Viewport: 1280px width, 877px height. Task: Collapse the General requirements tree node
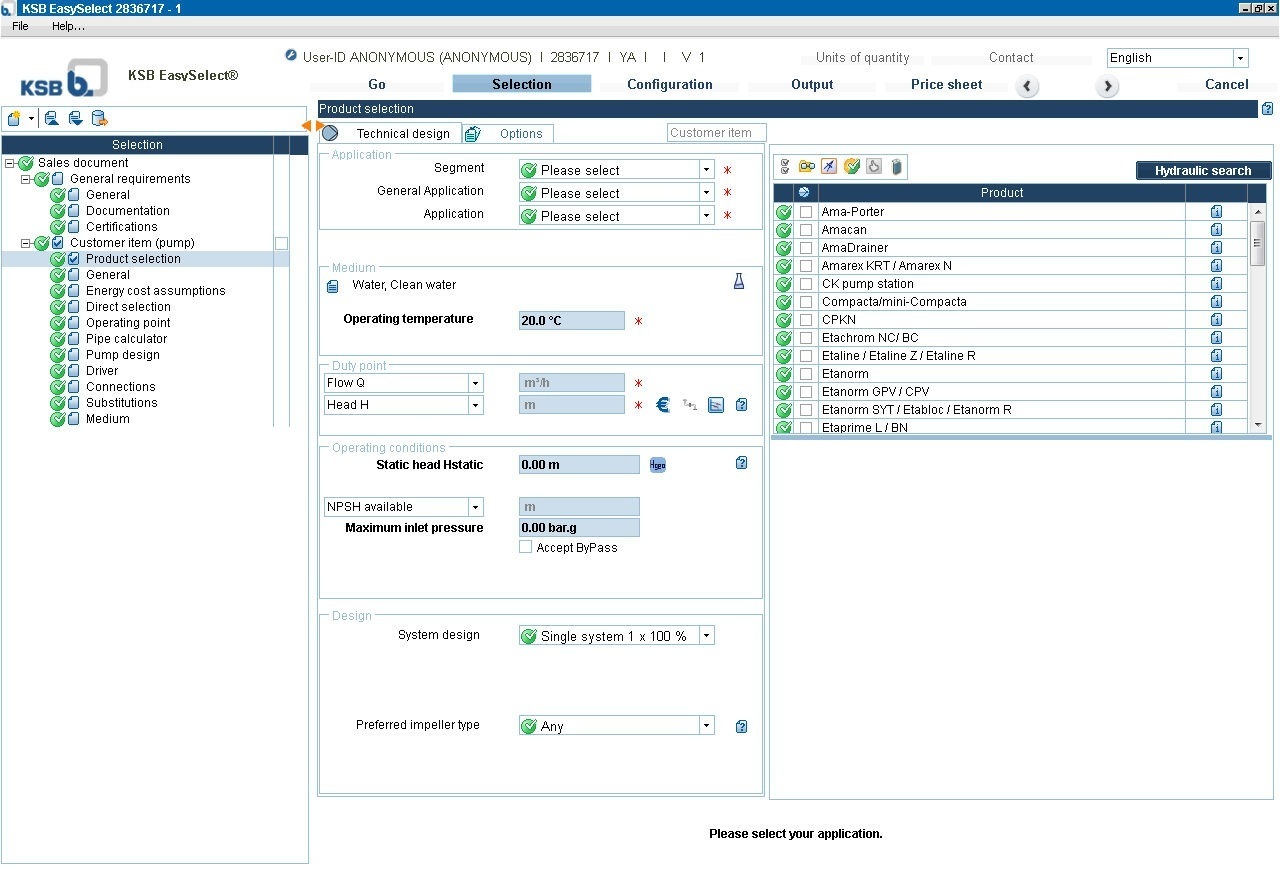pos(26,179)
